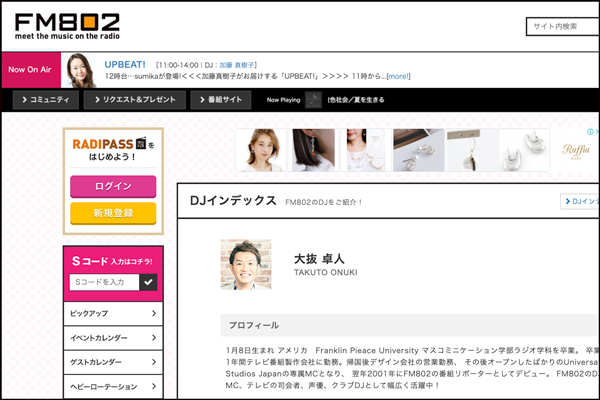Viewport: 600px width, 400px height.
Task: Expand the コミュニティ menu
Action: click(44, 100)
